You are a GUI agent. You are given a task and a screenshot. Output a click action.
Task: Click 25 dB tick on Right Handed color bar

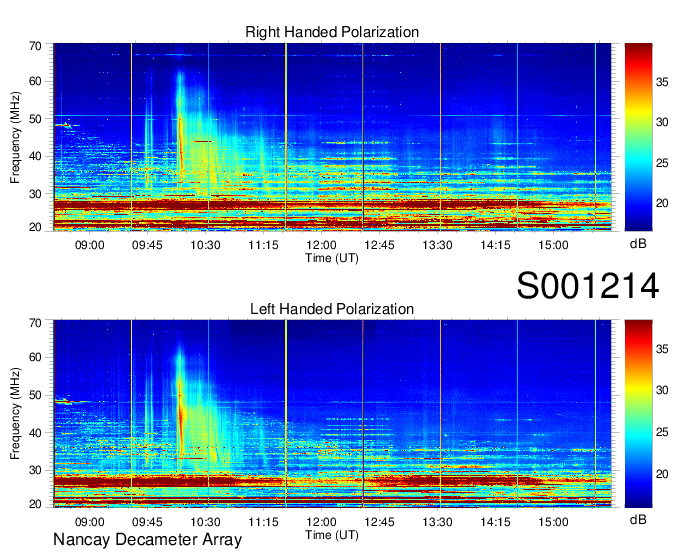point(662,163)
